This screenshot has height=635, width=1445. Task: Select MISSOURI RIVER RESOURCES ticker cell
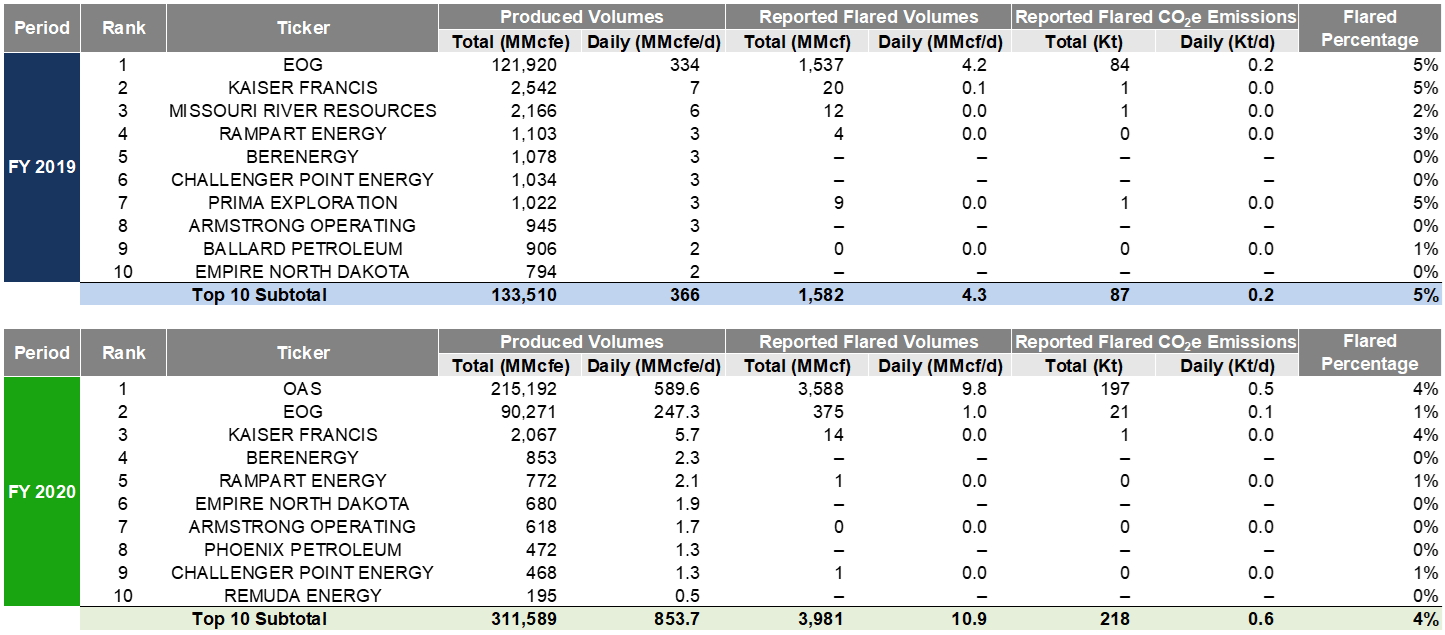pos(302,111)
